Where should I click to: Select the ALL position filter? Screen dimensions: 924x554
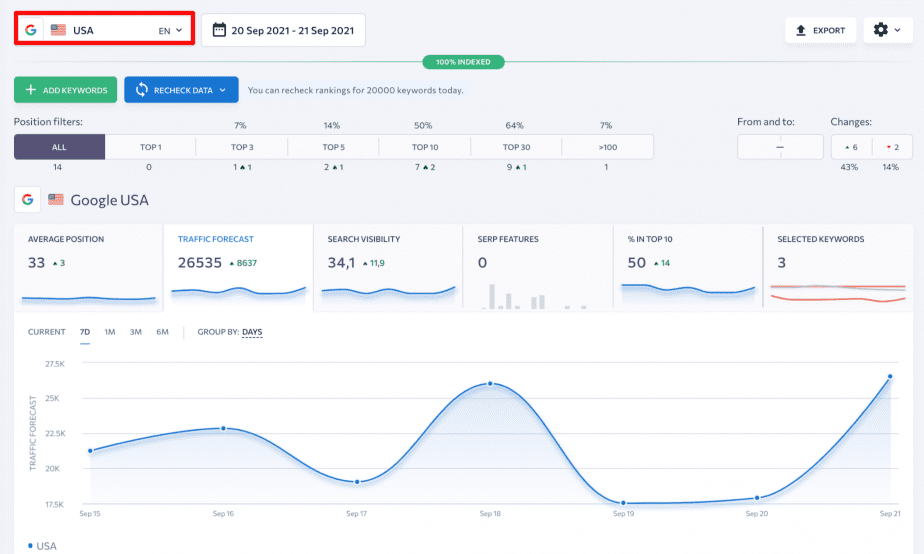click(x=60, y=147)
